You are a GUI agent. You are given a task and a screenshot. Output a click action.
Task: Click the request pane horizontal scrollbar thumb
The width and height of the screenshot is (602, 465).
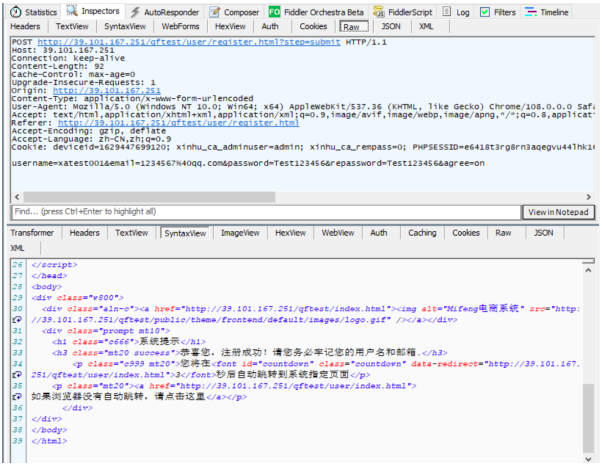point(149,197)
